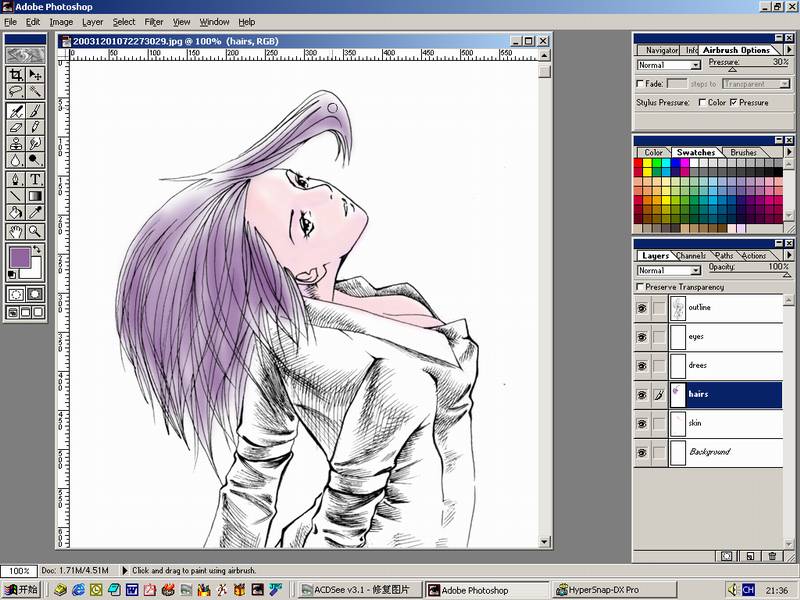Open the Filter menu
Screen dimensions: 800x600
(154, 22)
